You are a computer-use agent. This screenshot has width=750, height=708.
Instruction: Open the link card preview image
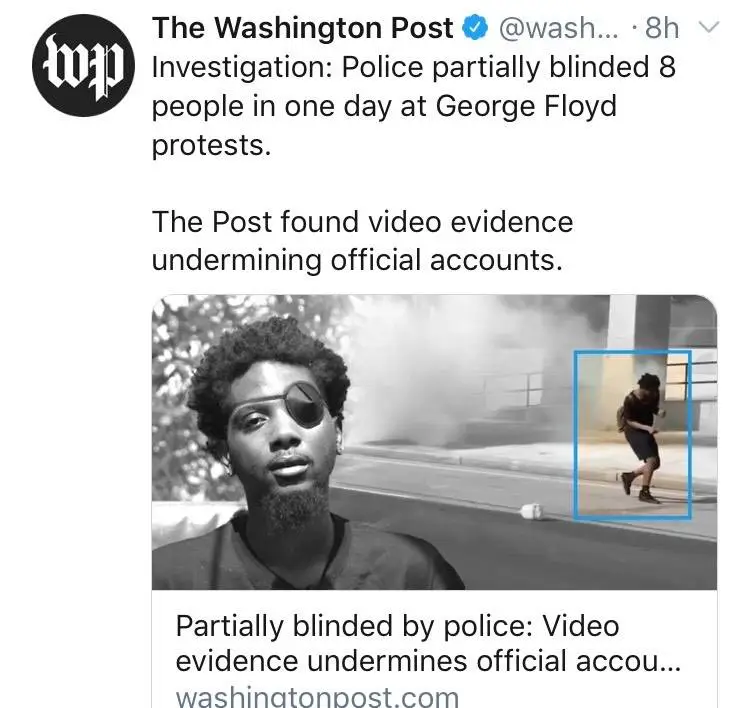click(434, 442)
